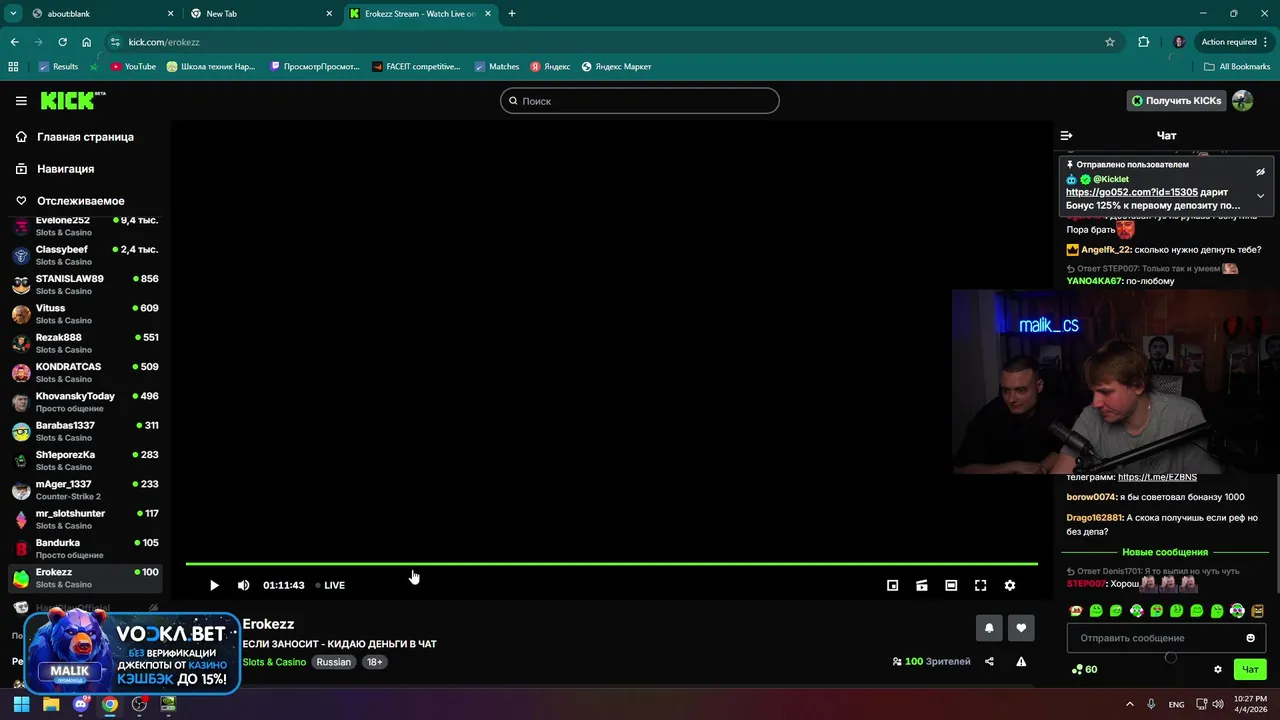
Task: Open Discord from the taskbar
Action: 81,704
